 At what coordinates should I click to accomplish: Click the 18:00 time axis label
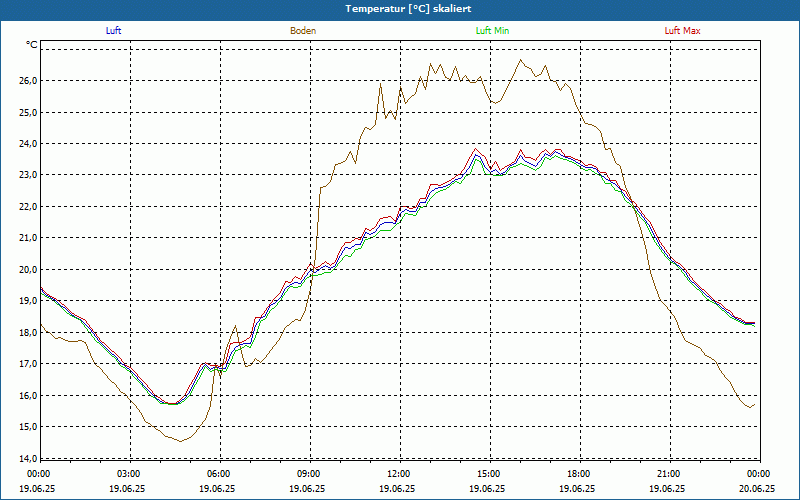[578, 474]
